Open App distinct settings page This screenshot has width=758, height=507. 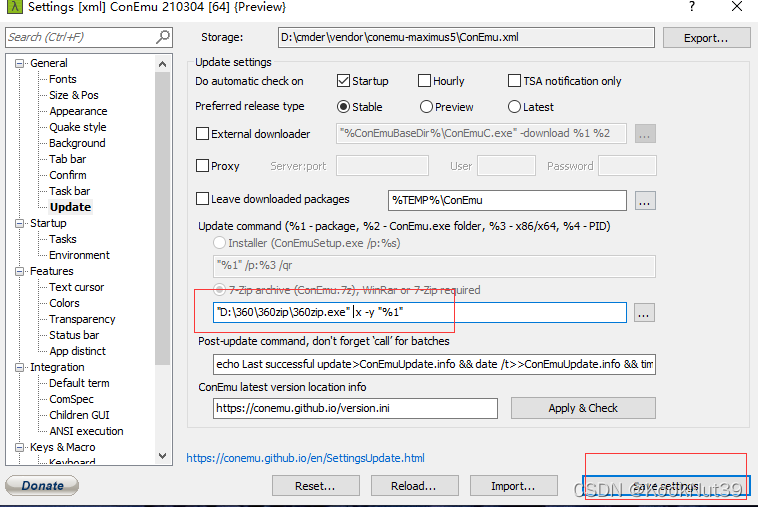(x=77, y=351)
